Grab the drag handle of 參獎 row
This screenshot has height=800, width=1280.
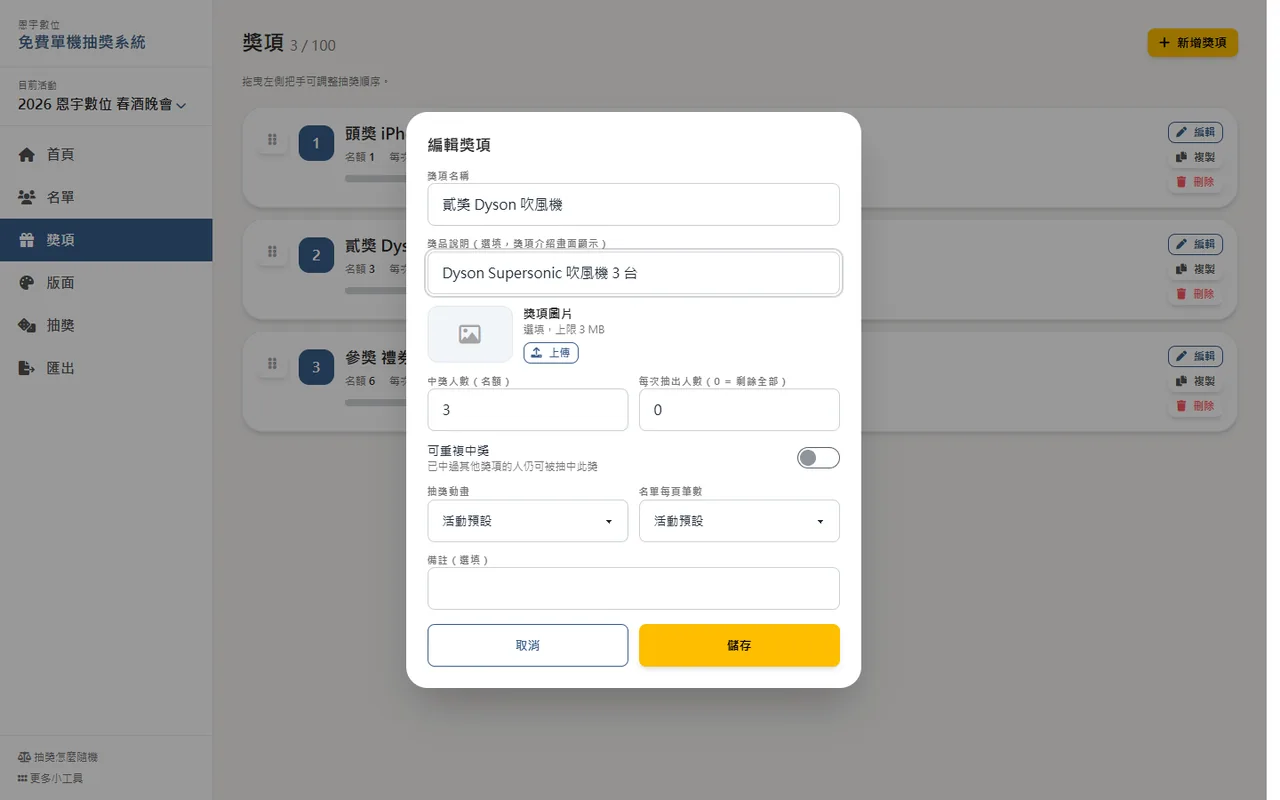click(x=272, y=364)
